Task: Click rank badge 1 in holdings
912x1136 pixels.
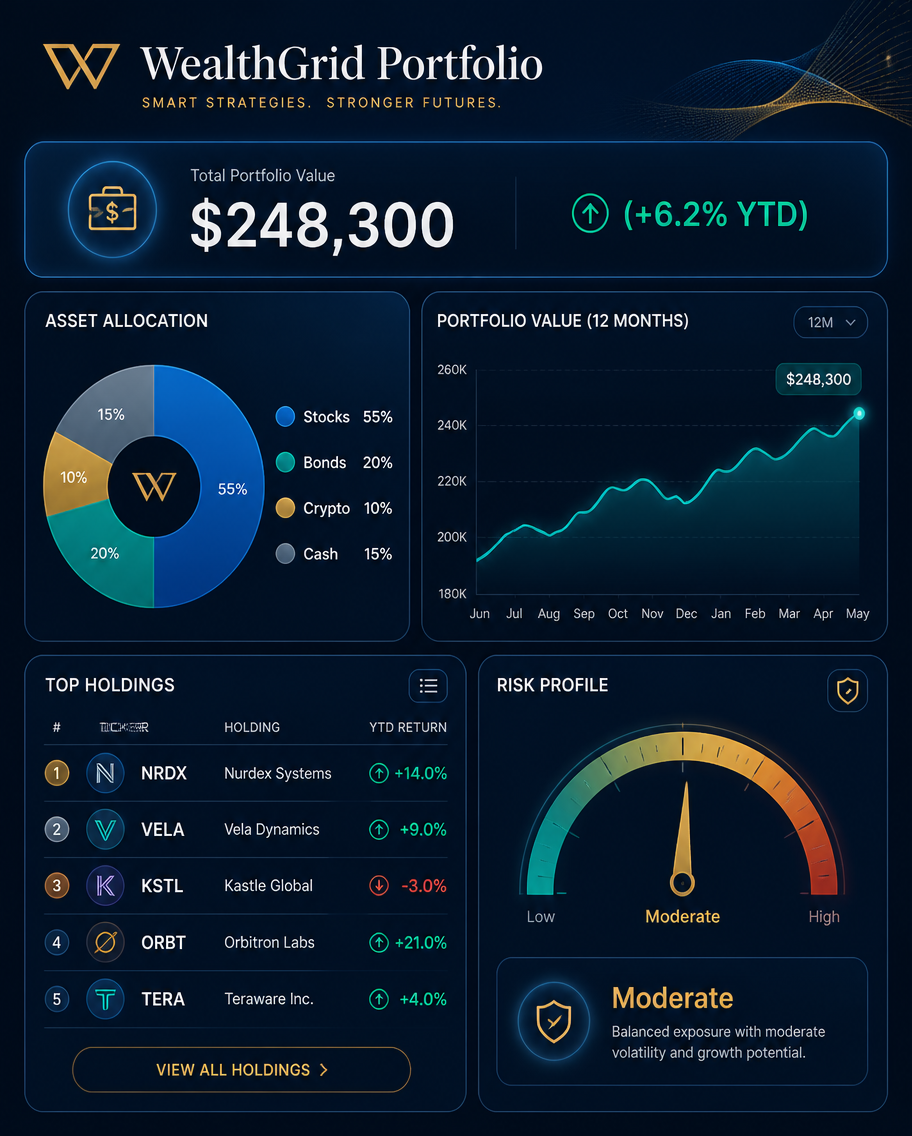Action: 57,773
